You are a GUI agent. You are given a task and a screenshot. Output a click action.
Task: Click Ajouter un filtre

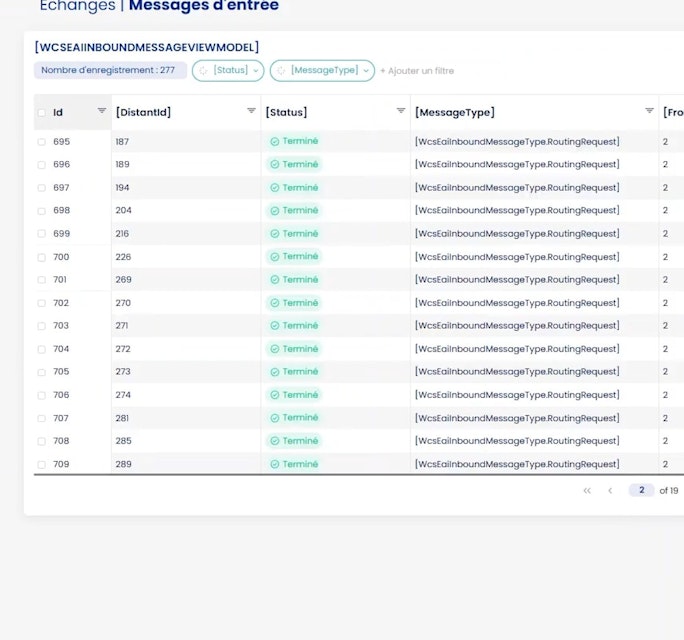(x=417, y=71)
